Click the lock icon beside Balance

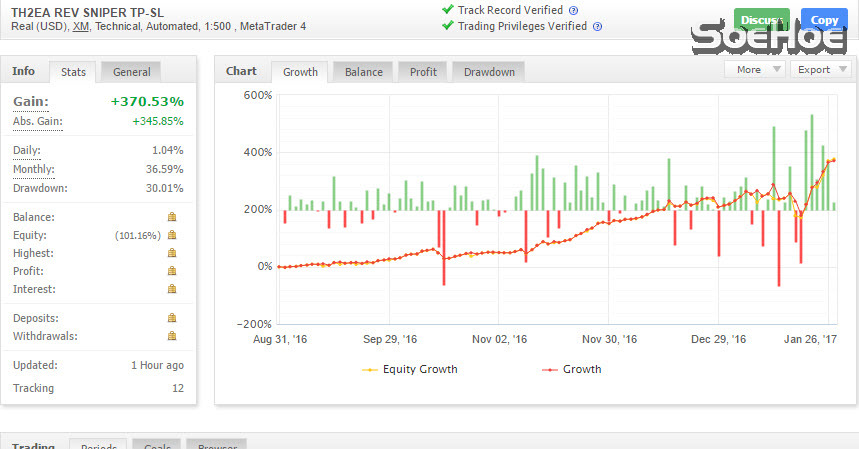click(172, 217)
